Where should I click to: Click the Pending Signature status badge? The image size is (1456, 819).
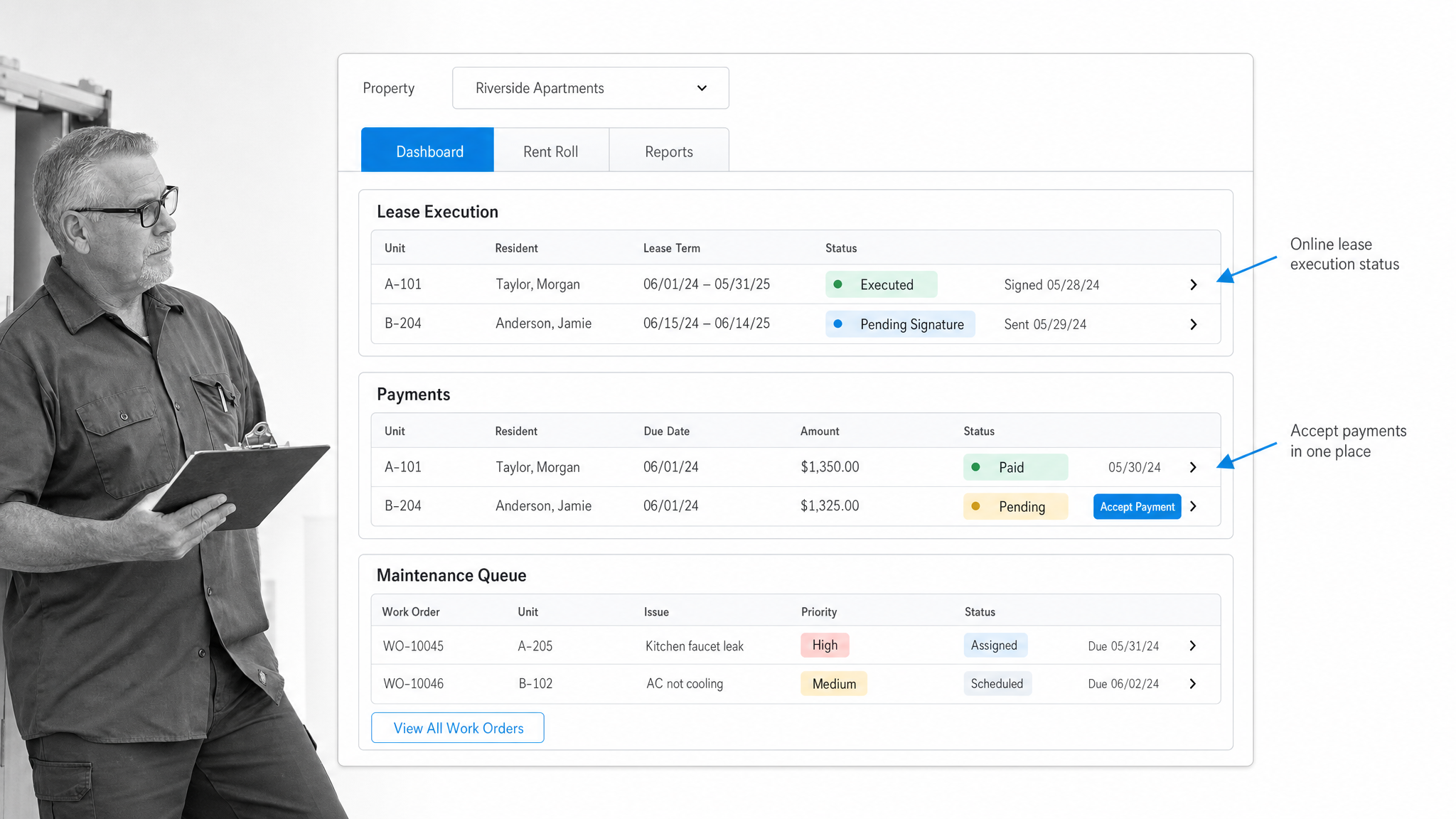coord(900,324)
